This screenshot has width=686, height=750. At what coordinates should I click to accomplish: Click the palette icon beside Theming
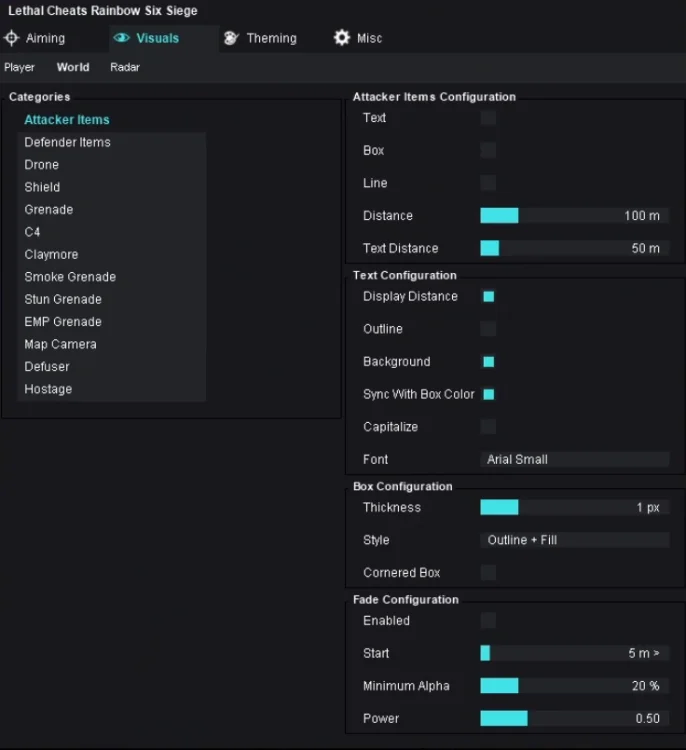tap(231, 38)
